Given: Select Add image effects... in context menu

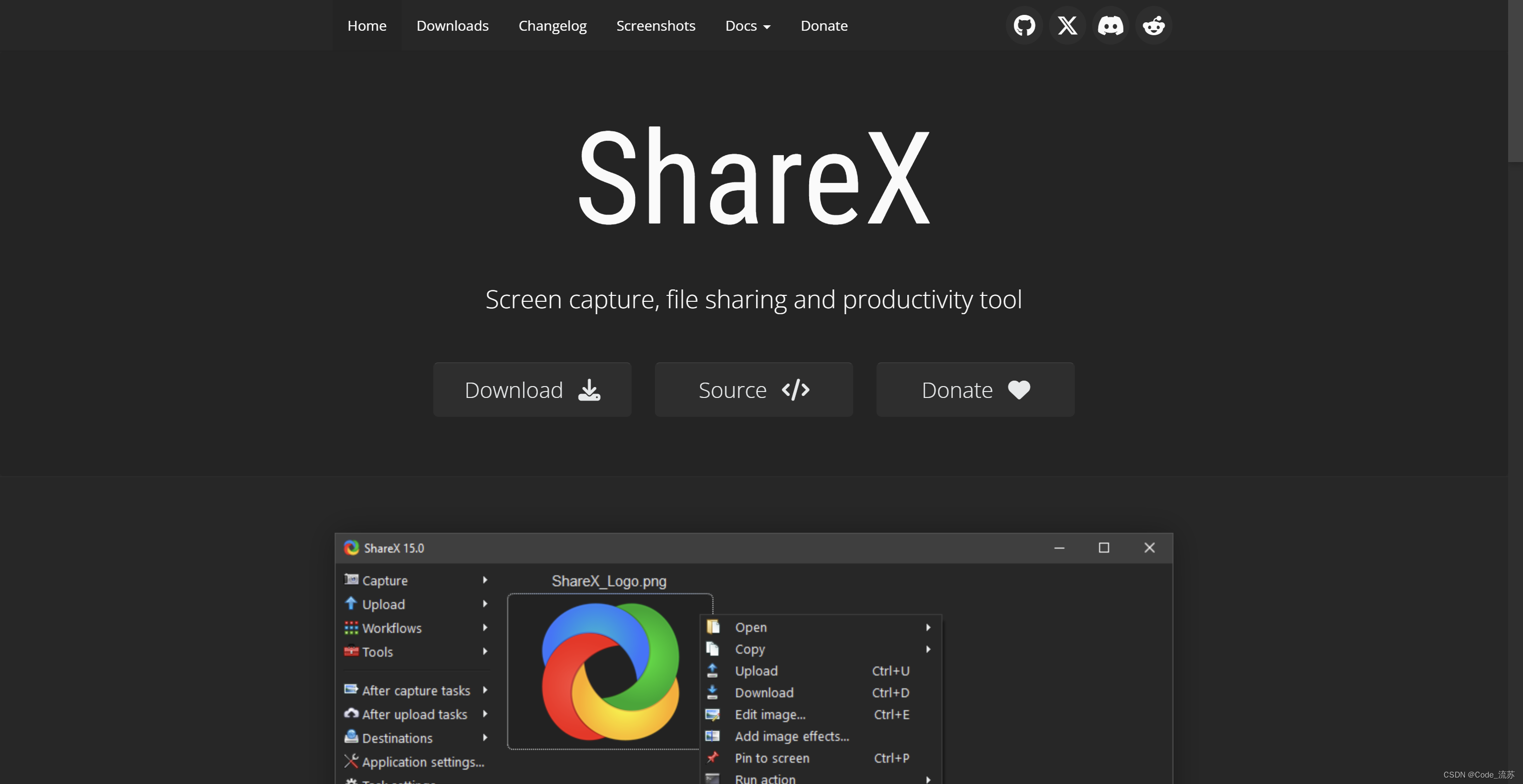Looking at the screenshot, I should 821,736.
